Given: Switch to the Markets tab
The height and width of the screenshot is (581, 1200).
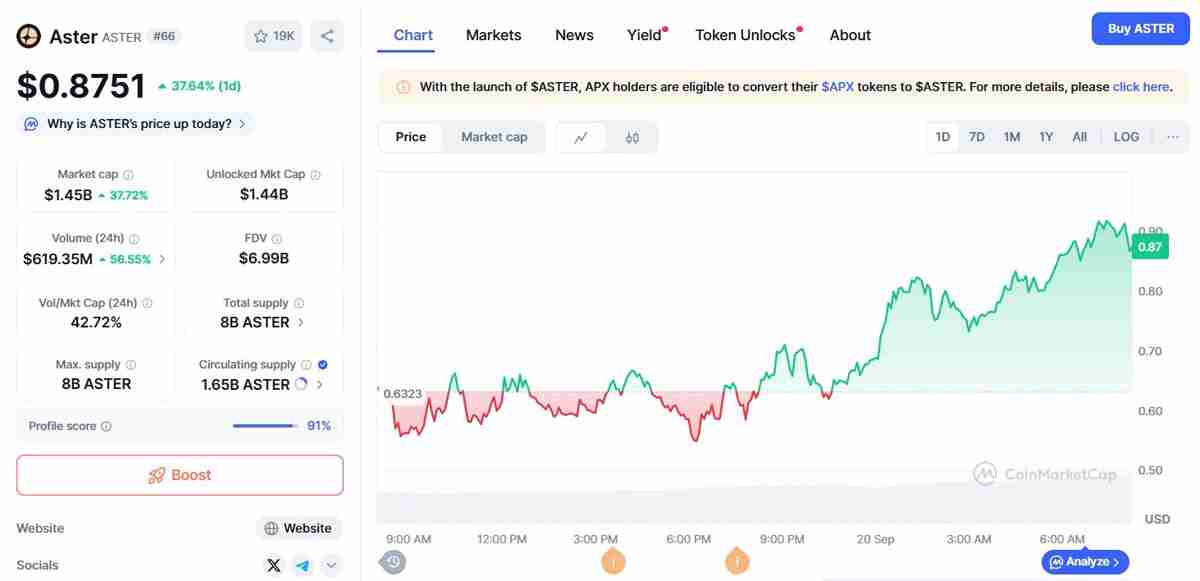Looking at the screenshot, I should 493,35.
